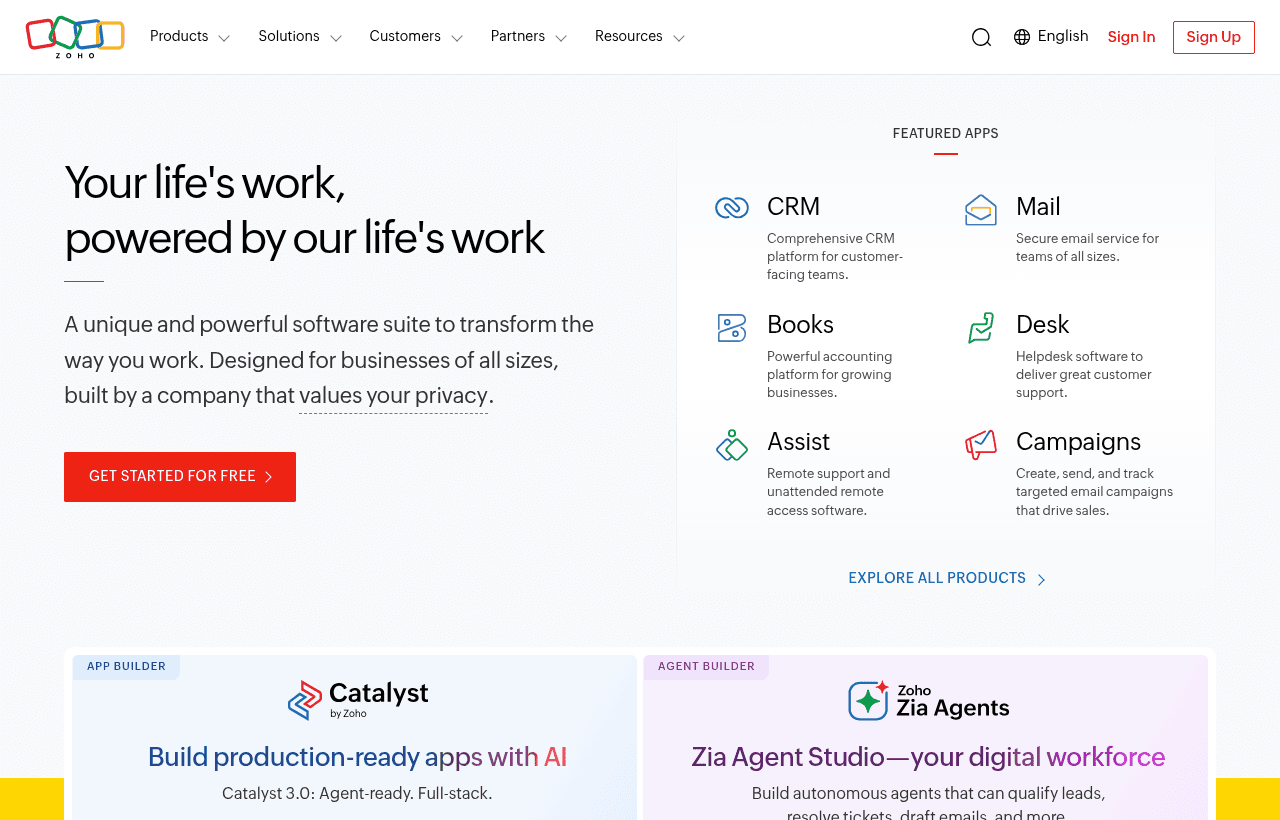
Task: Click the Books app icon
Action: pyautogui.click(x=732, y=327)
